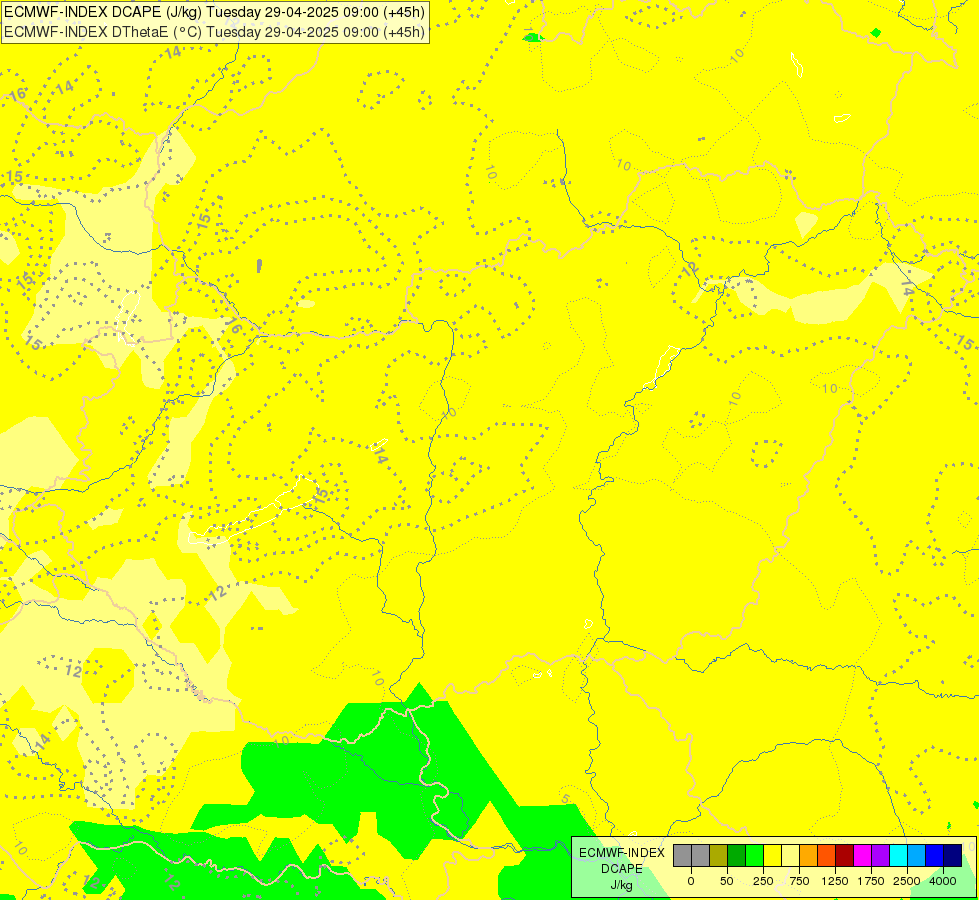Click the legend's ECMWF-INDEX label
979x900 pixels.
622,853
